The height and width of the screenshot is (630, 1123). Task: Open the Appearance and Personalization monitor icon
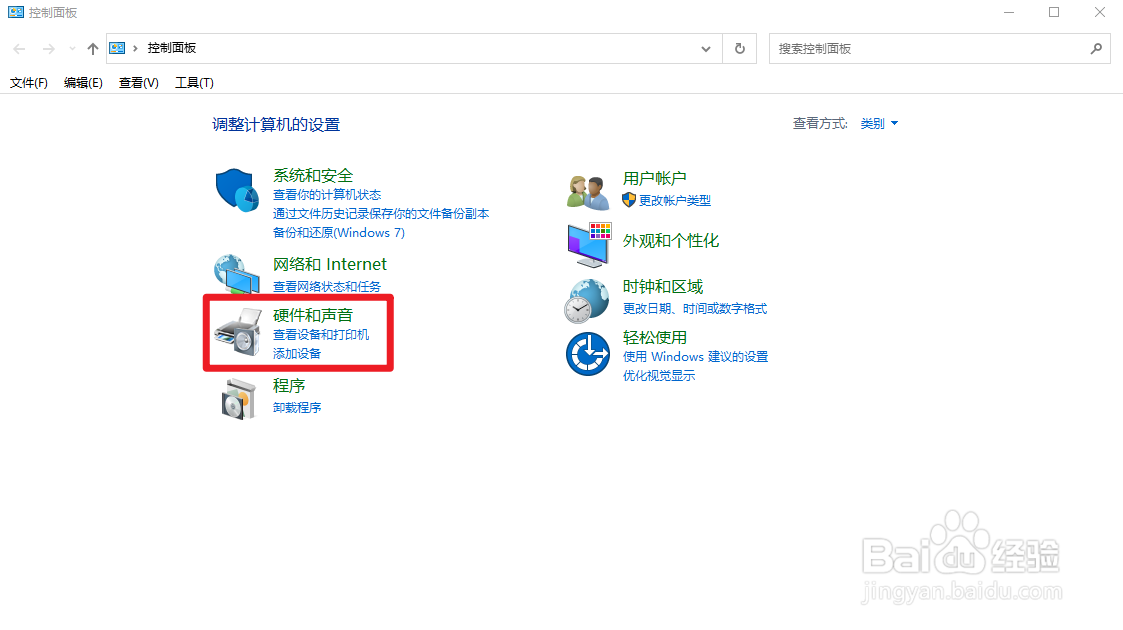click(589, 244)
